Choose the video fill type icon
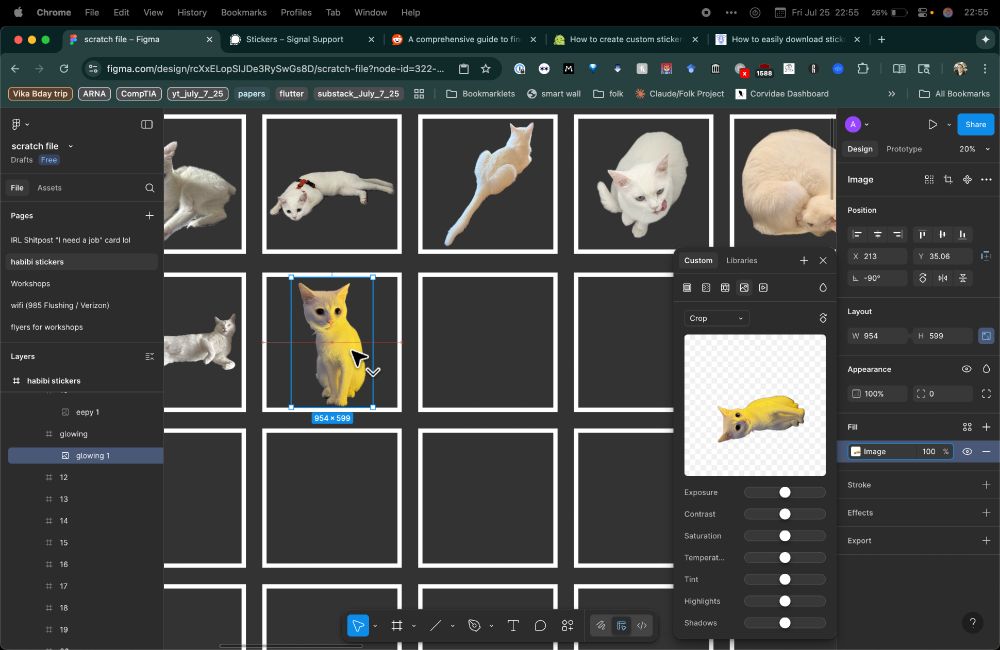Viewport: 1000px width, 650px height. click(x=763, y=288)
